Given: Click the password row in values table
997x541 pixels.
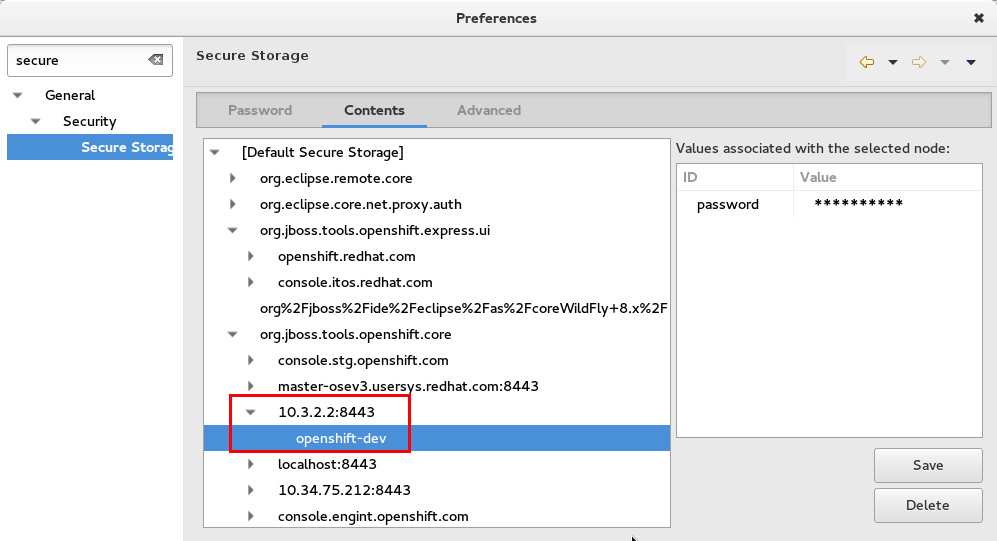Looking at the screenshot, I should click(x=728, y=205).
